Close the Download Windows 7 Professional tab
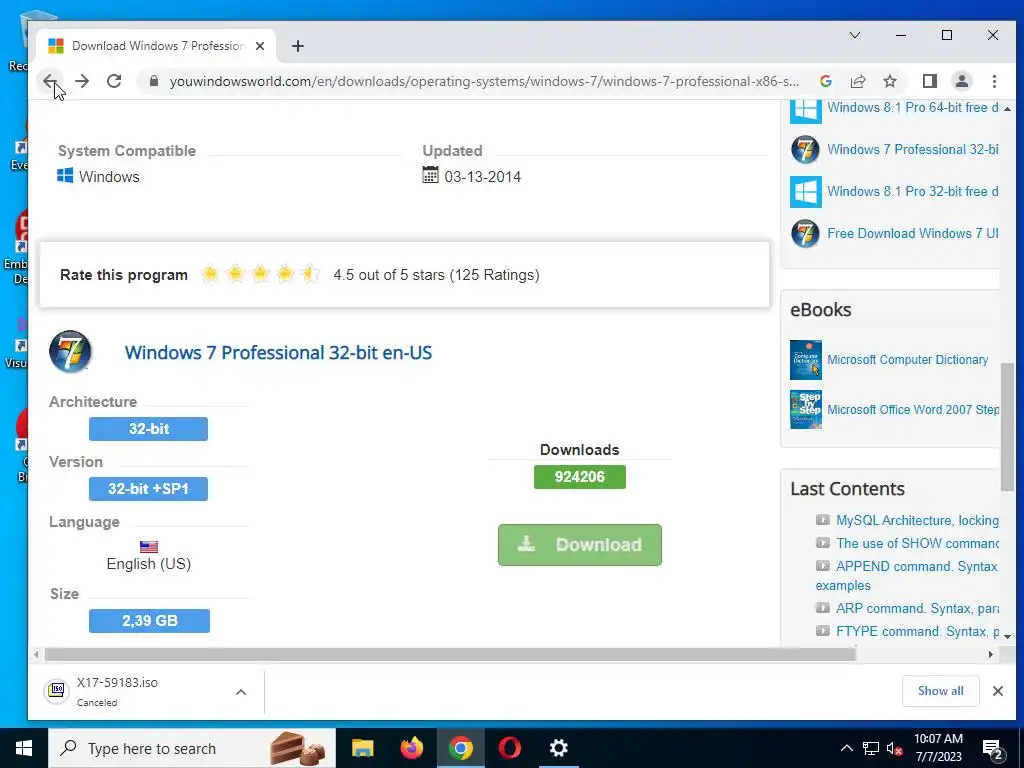This screenshot has height=768, width=1024. [x=260, y=46]
